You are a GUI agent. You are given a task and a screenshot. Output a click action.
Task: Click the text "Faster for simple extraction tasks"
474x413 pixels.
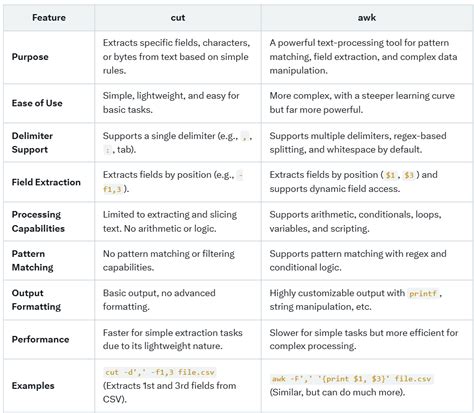173,333
